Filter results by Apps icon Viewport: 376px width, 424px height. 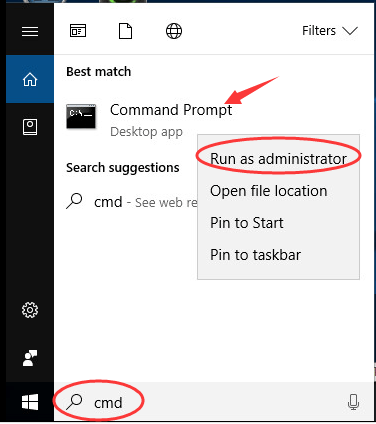(x=78, y=31)
